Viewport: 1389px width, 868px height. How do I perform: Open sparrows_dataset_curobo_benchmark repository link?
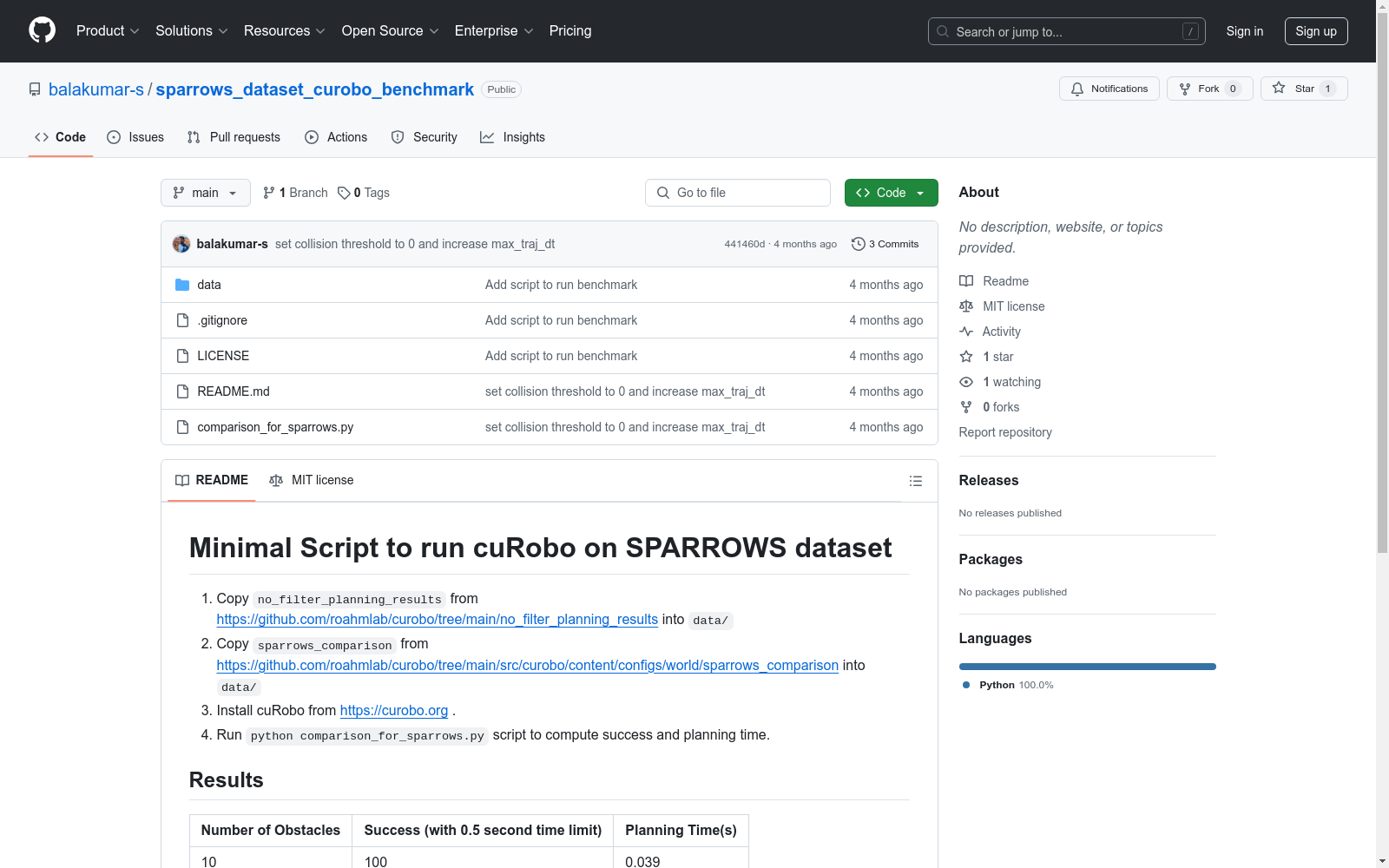[x=315, y=89]
